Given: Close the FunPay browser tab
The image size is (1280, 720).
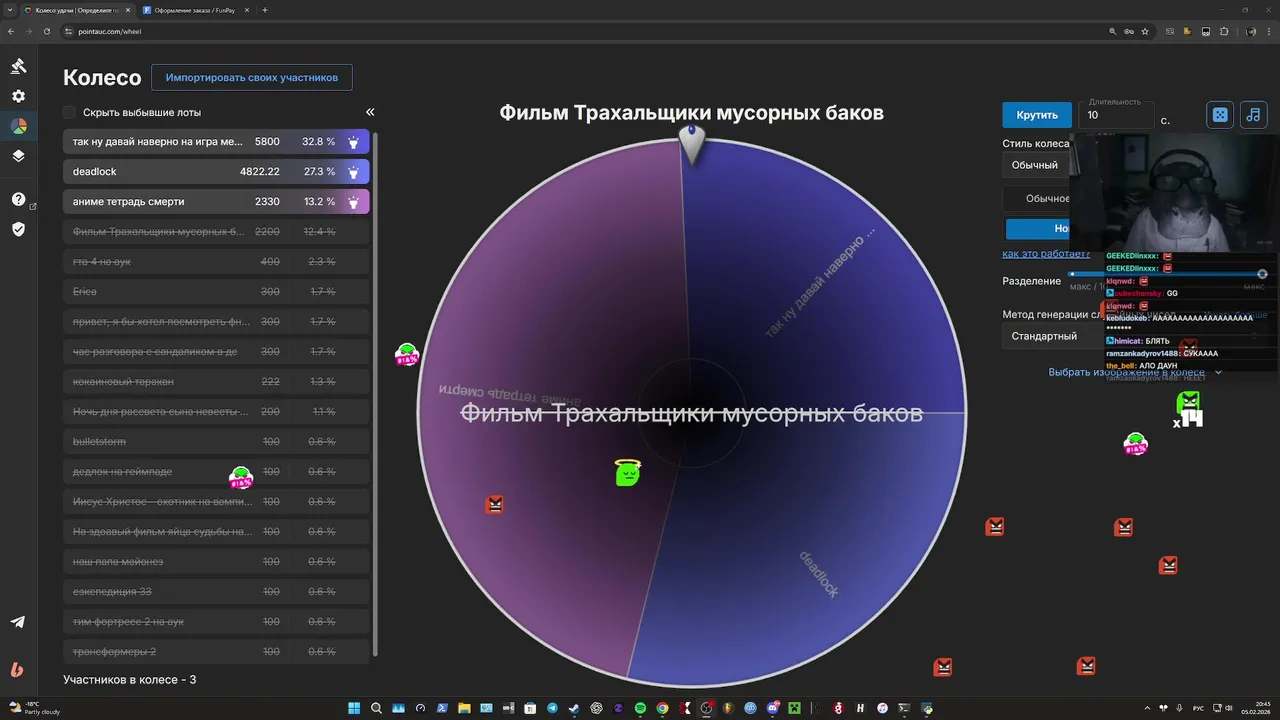Looking at the screenshot, I should (x=248, y=10).
